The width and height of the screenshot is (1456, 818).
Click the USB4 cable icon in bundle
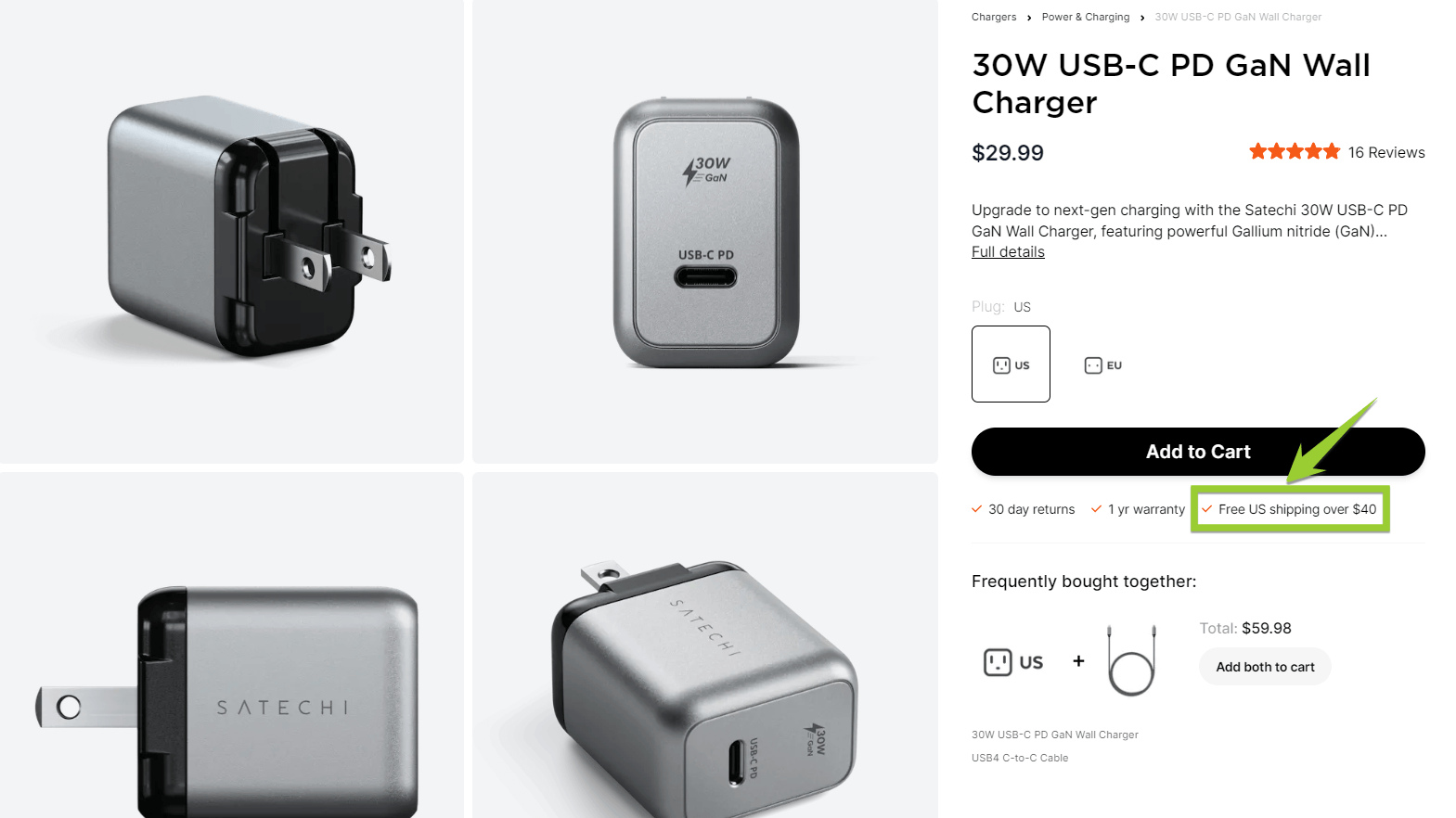tap(1131, 660)
